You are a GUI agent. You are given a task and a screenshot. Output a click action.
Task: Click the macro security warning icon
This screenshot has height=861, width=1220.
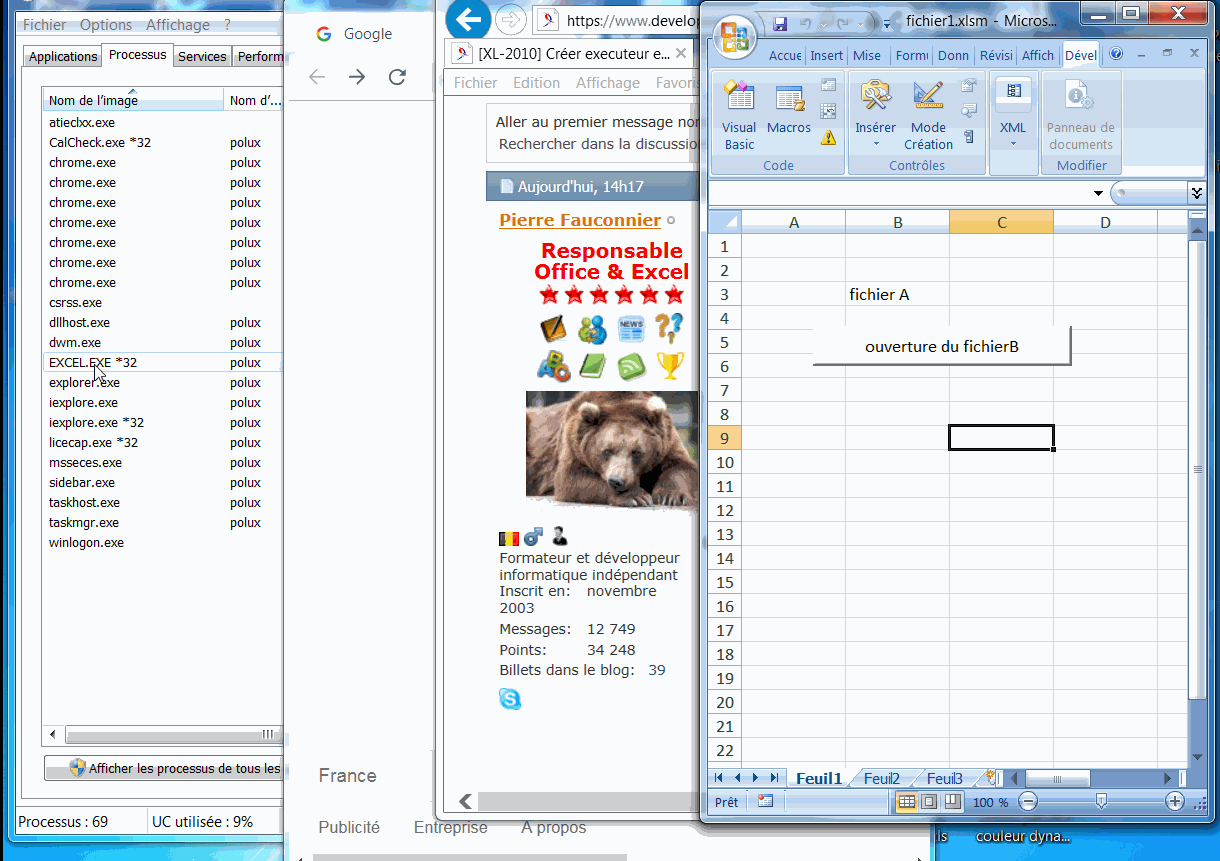point(828,138)
